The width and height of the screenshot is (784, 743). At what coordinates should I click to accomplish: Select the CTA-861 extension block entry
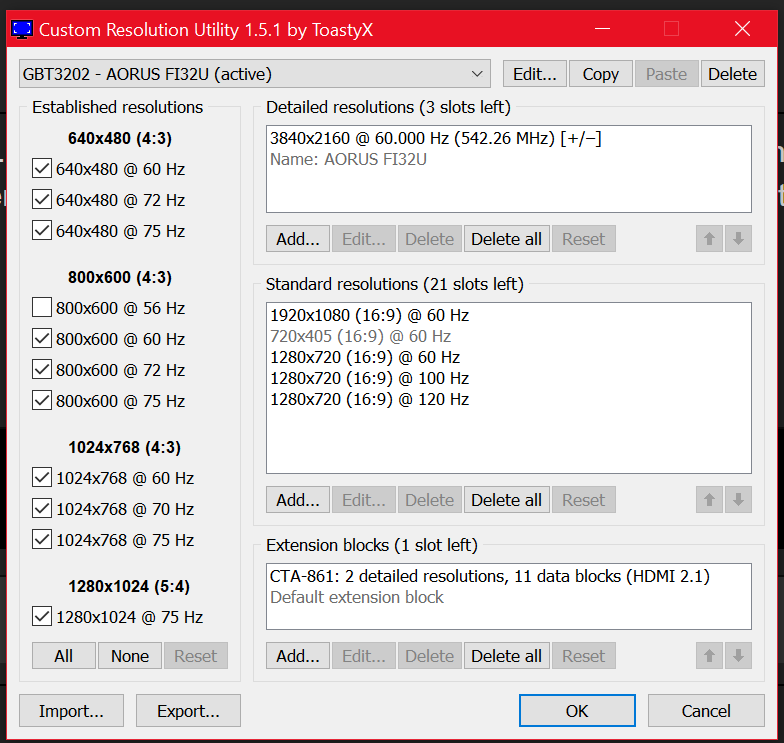coord(493,576)
